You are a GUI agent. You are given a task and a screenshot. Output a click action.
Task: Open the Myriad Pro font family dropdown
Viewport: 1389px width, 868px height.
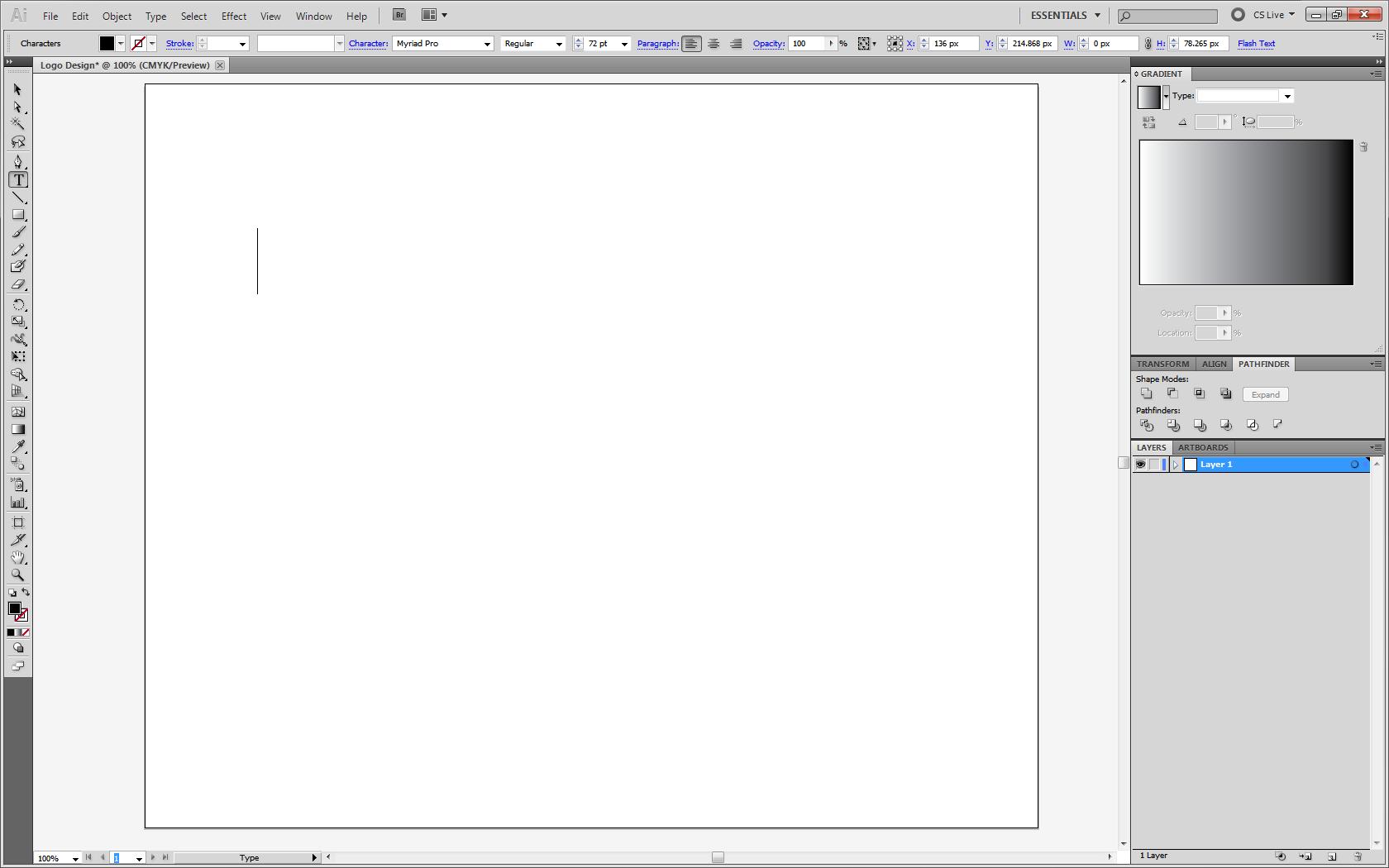click(x=487, y=44)
